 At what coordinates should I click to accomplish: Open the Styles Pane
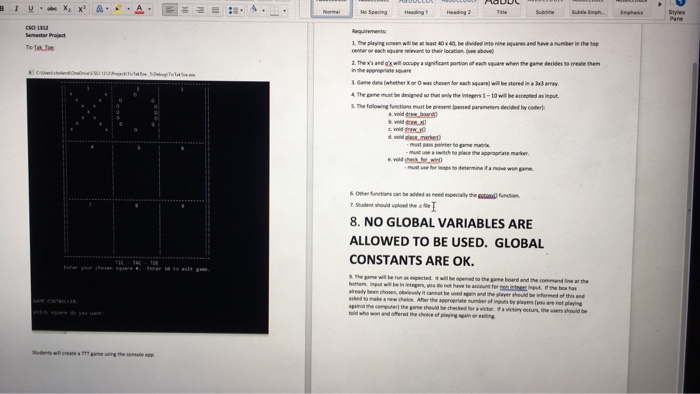[x=677, y=11]
